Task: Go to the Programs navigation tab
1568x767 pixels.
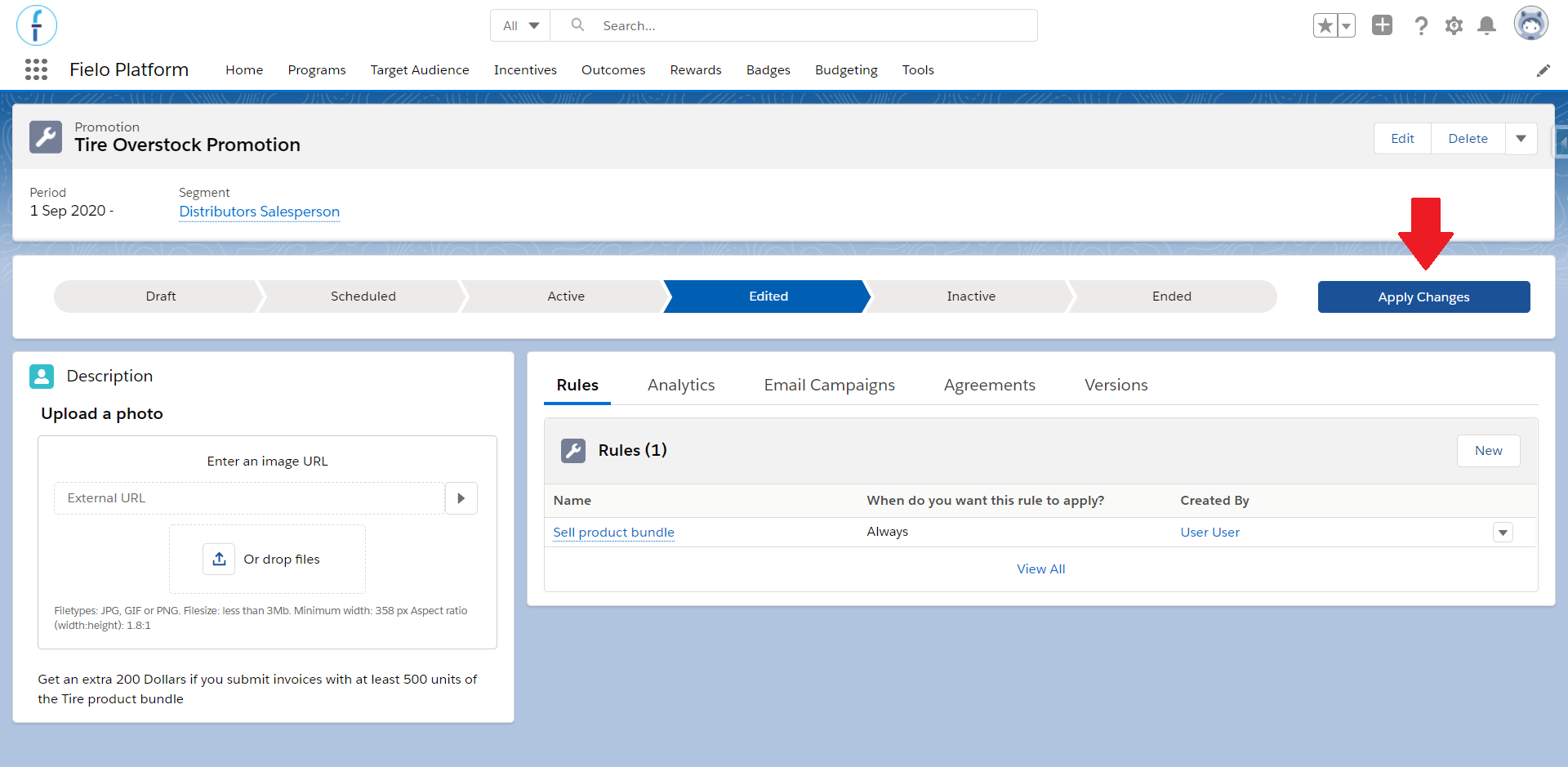Action: (317, 70)
